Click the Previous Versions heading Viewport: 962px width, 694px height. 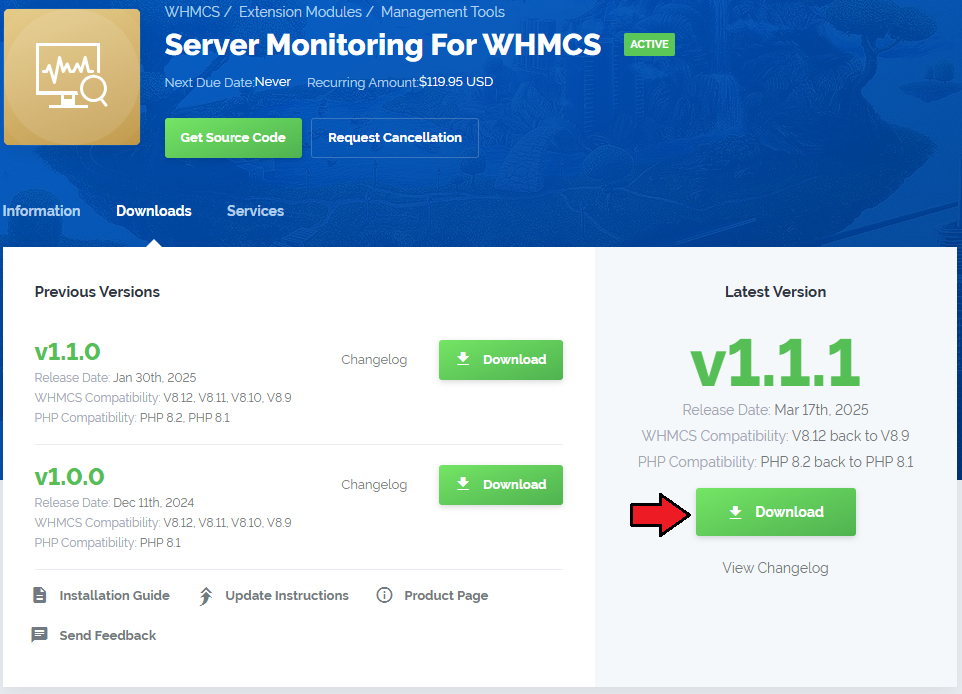coord(97,291)
